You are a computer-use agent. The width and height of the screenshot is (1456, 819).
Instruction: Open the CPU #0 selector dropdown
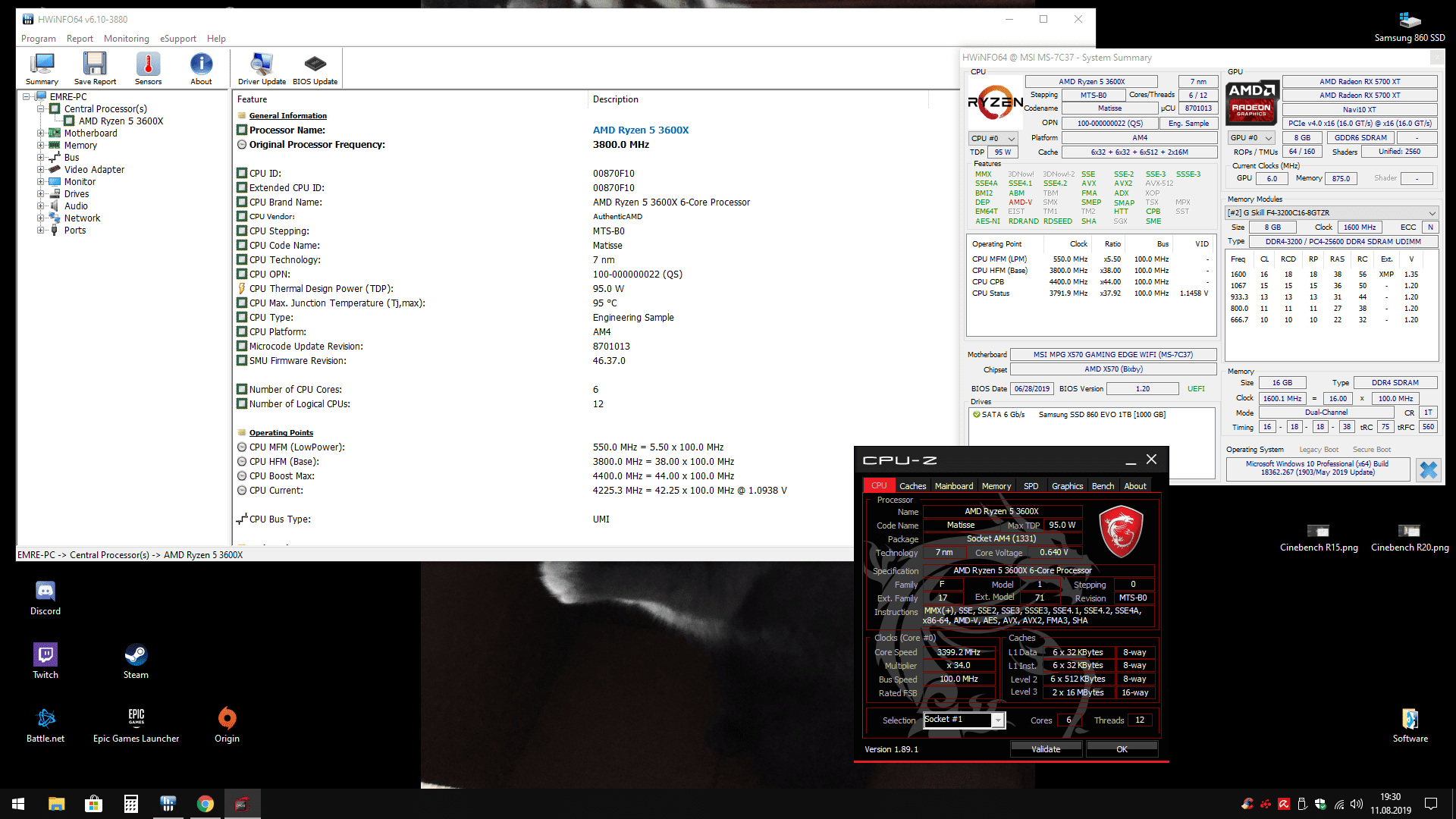coord(993,139)
